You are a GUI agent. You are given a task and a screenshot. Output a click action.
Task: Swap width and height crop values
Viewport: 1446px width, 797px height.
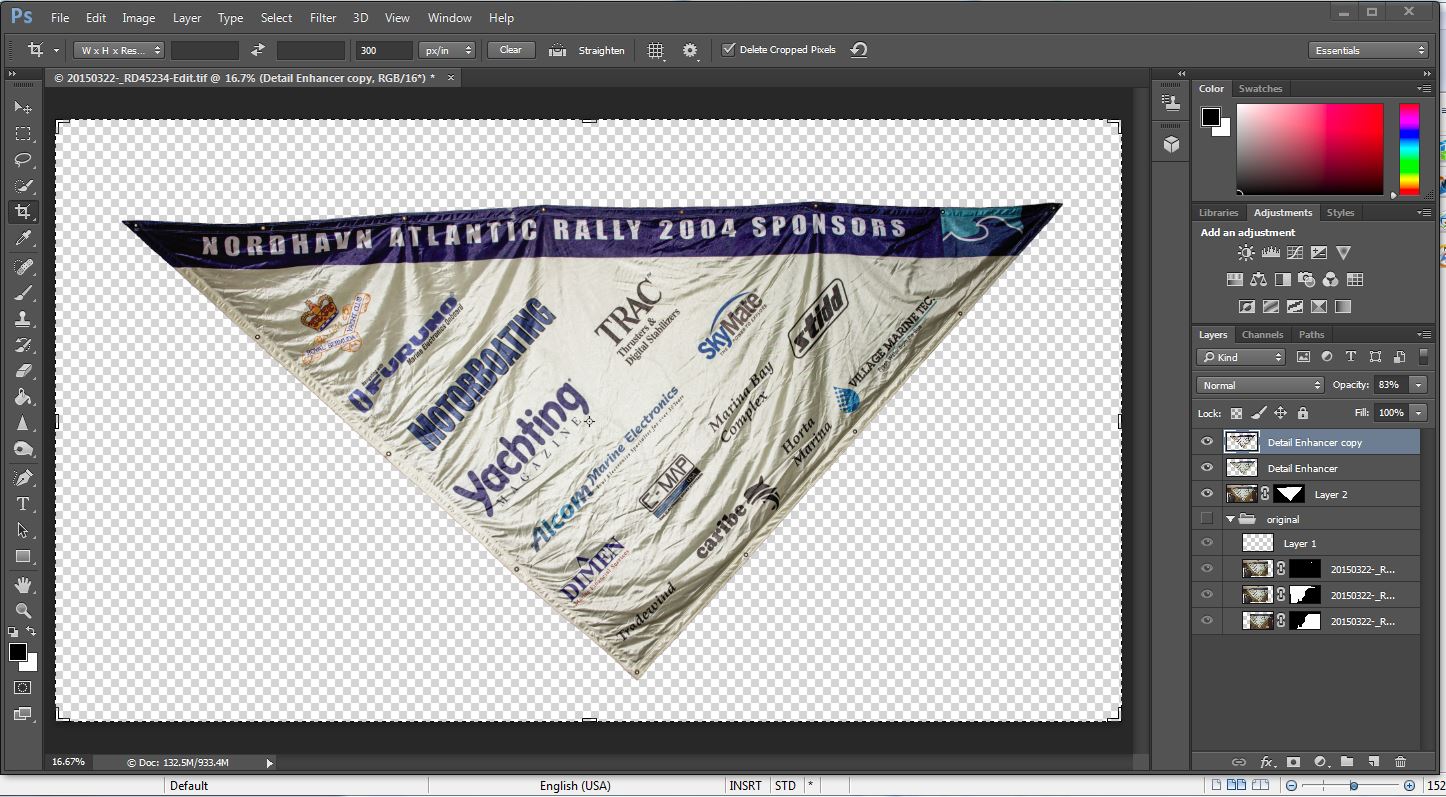[258, 50]
